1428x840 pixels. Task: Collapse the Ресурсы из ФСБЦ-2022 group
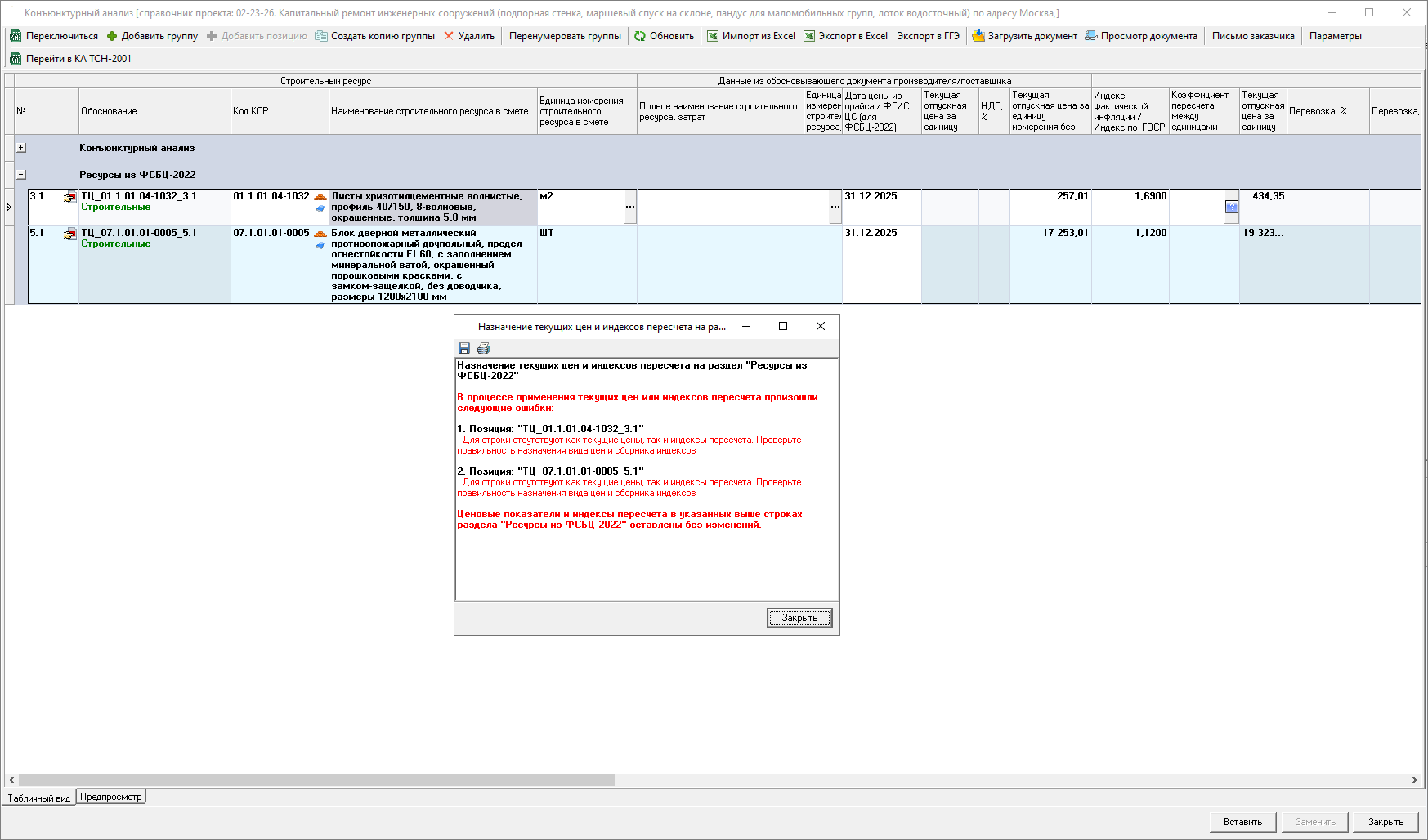coord(21,175)
